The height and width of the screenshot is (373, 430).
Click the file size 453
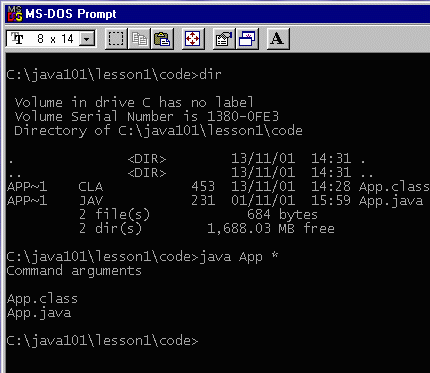click(203, 187)
